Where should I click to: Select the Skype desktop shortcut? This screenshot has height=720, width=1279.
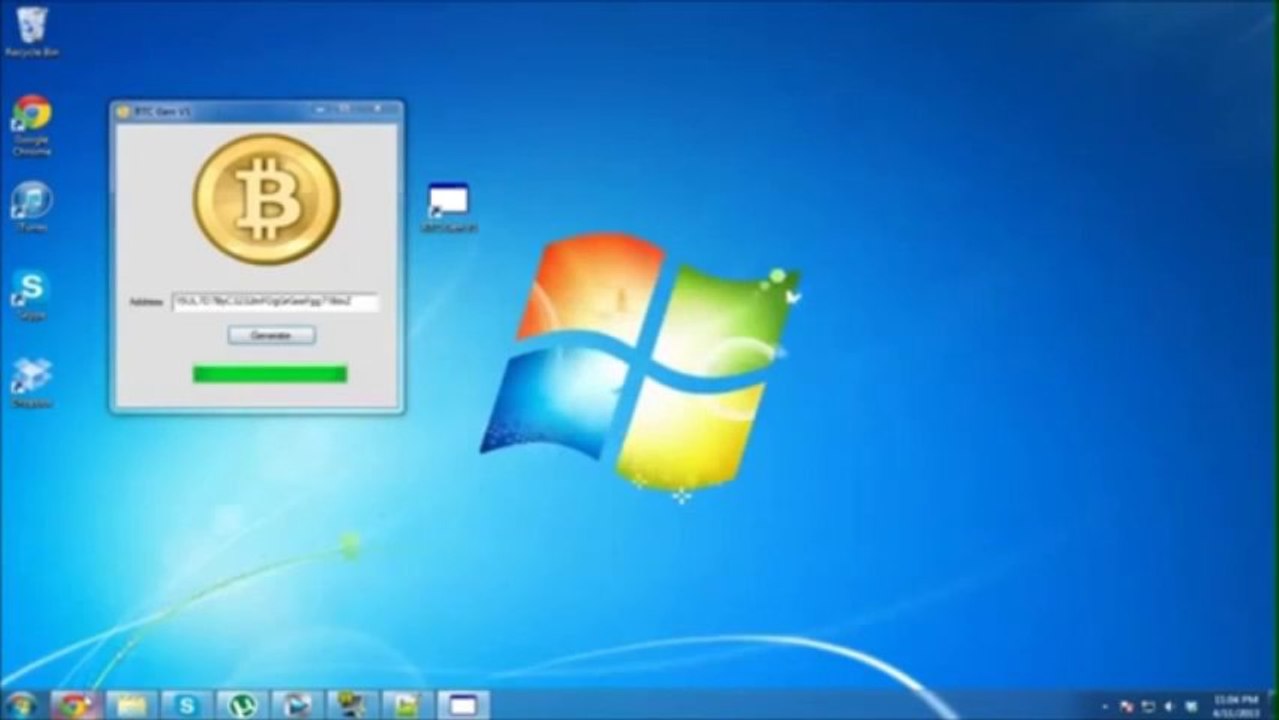(31, 295)
